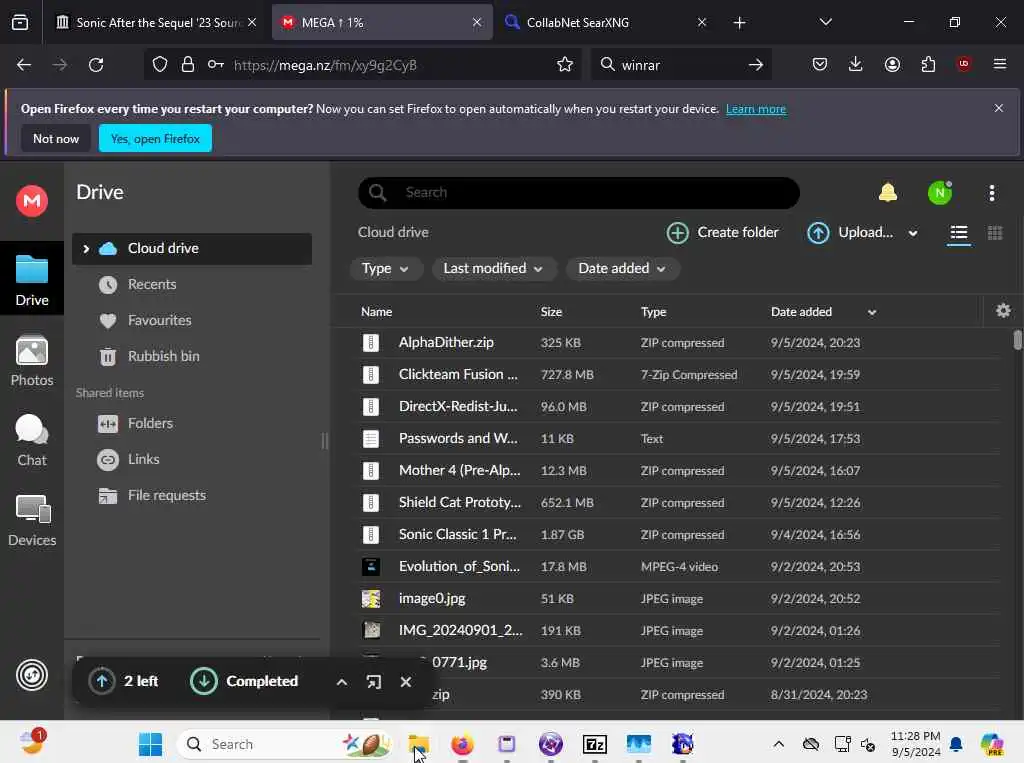The image size is (1024, 763).
Task: Switch to CollabNet SearXNG tab
Action: 607,22
